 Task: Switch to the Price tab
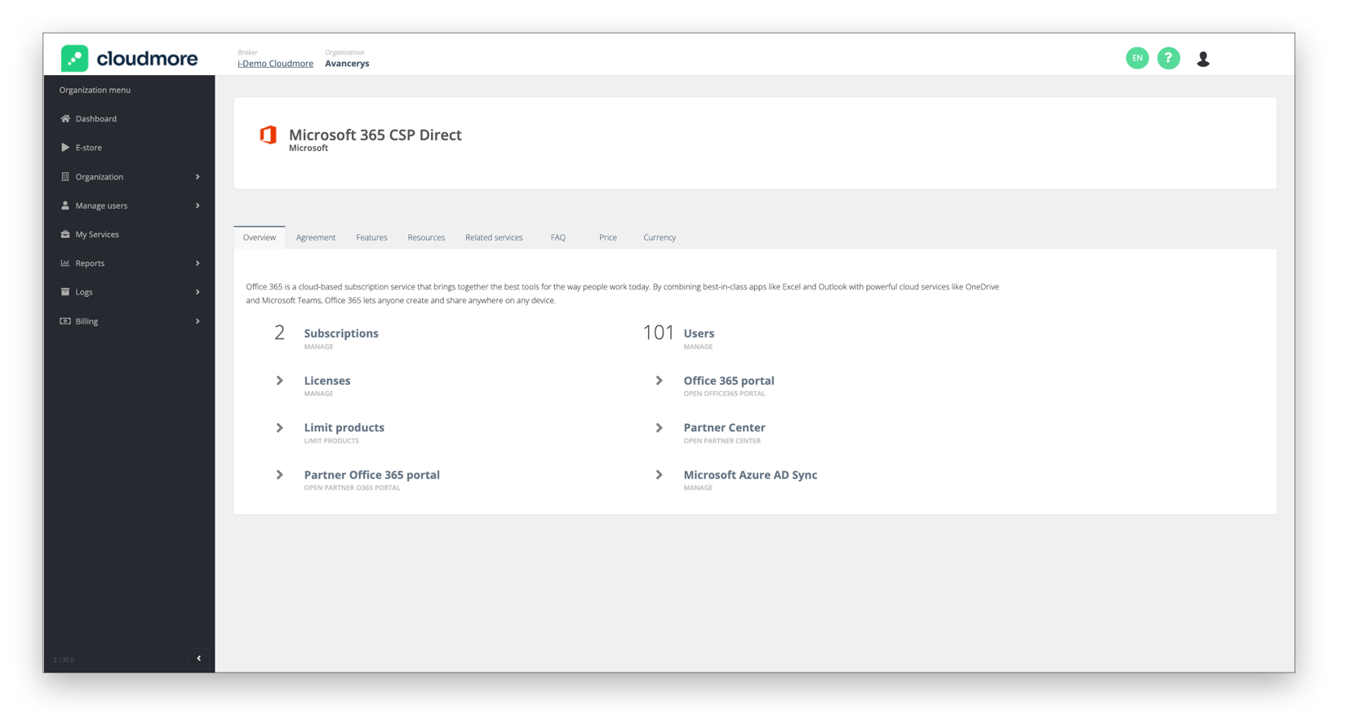(x=608, y=237)
